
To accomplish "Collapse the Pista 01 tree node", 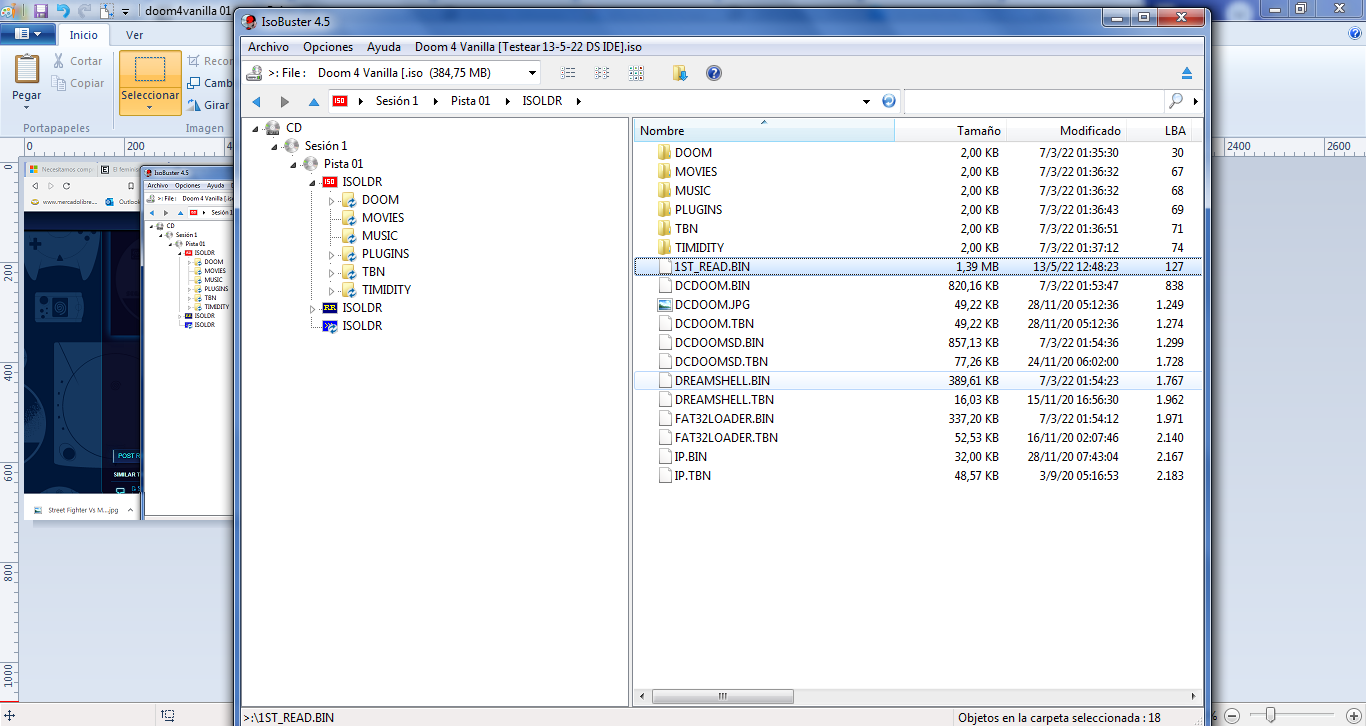I will (x=294, y=164).
